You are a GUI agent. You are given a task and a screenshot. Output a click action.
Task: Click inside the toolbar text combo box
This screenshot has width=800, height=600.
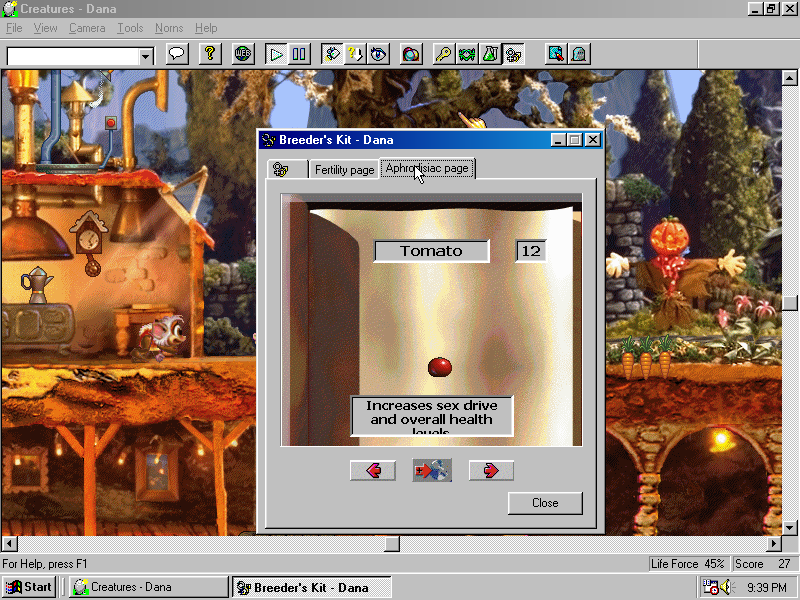click(73, 56)
